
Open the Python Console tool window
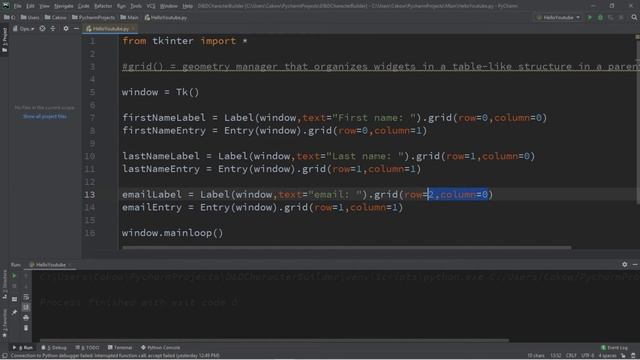[x=160, y=348]
